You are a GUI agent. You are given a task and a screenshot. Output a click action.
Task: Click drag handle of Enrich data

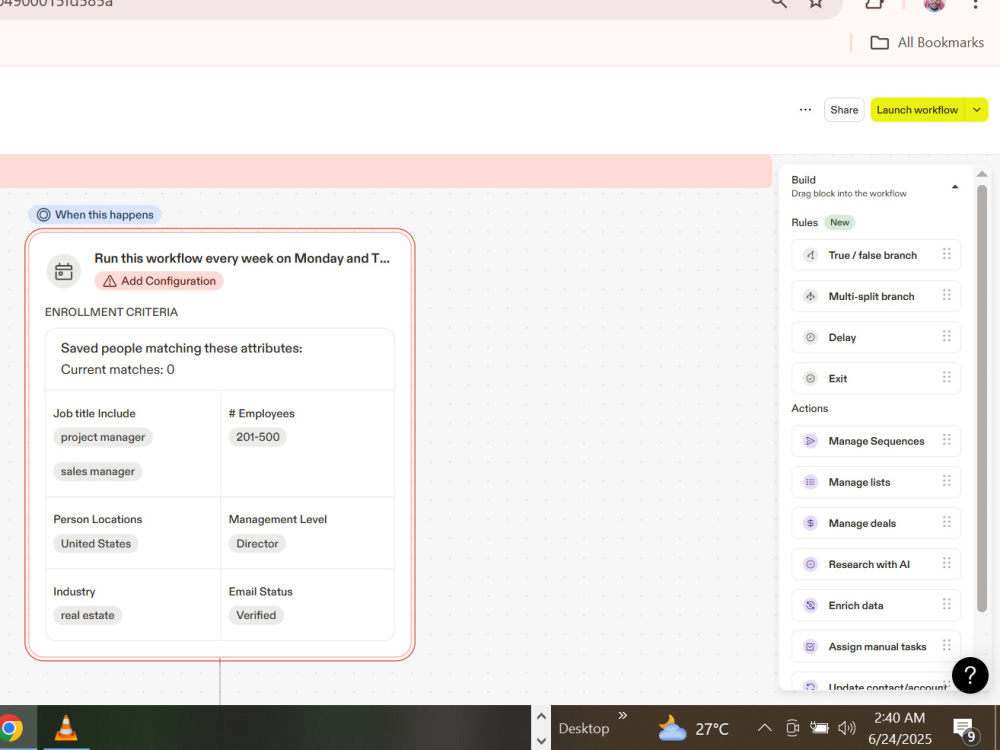[946, 605]
